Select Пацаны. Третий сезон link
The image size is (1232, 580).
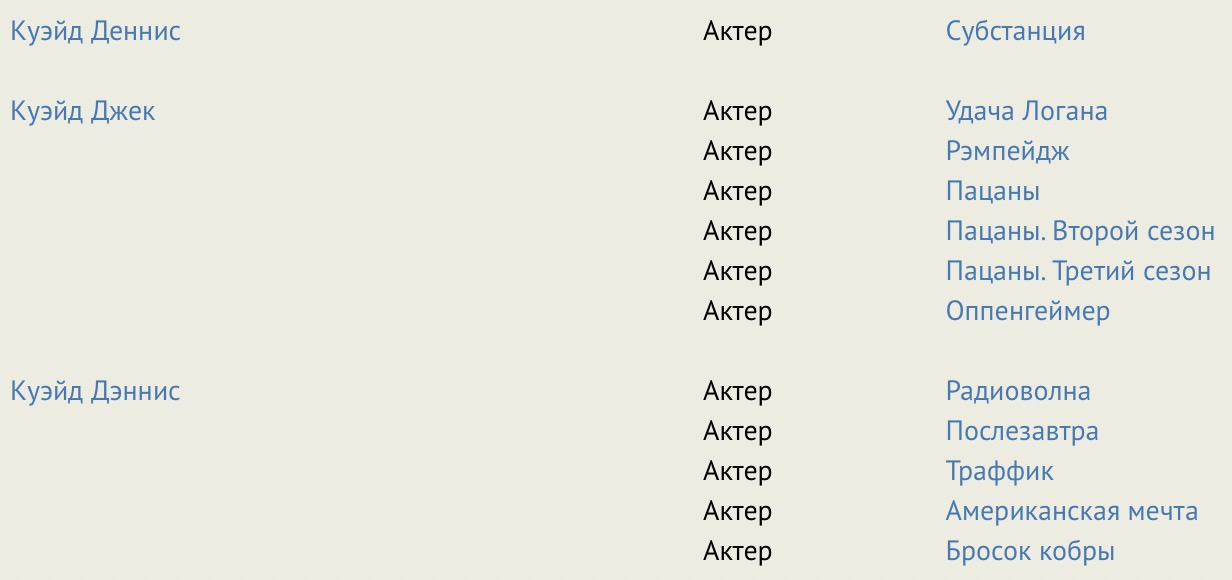[x=1078, y=271]
